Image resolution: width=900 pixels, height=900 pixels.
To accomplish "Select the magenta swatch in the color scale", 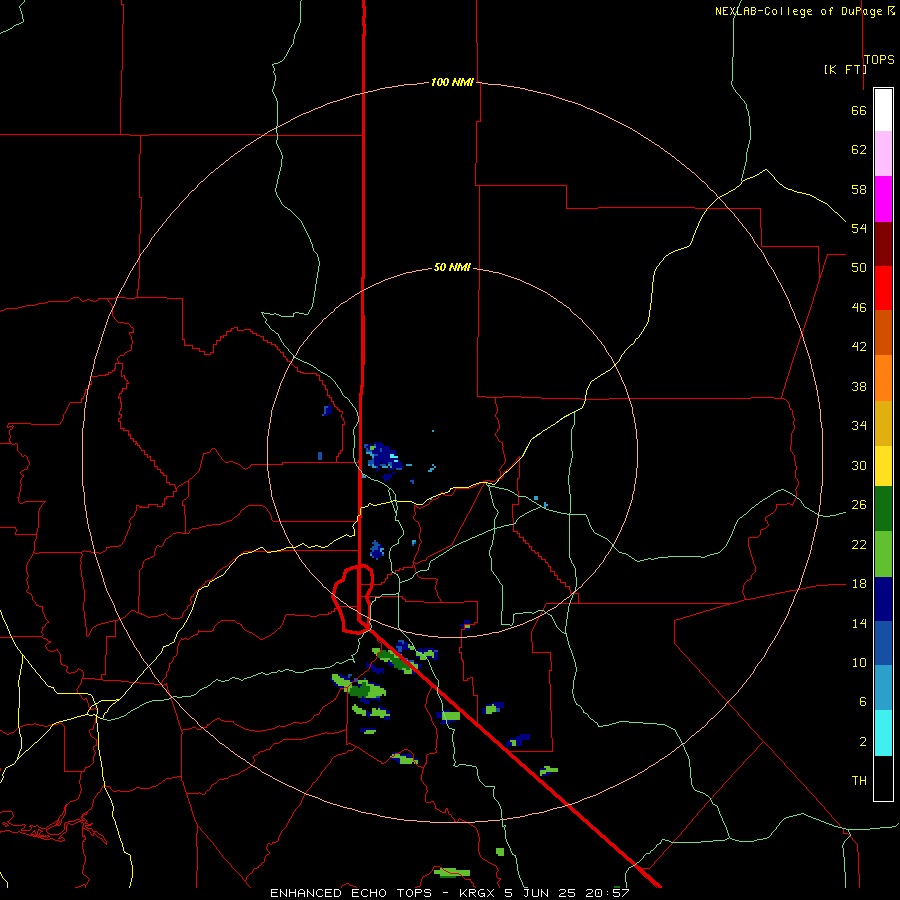I will coord(883,199).
